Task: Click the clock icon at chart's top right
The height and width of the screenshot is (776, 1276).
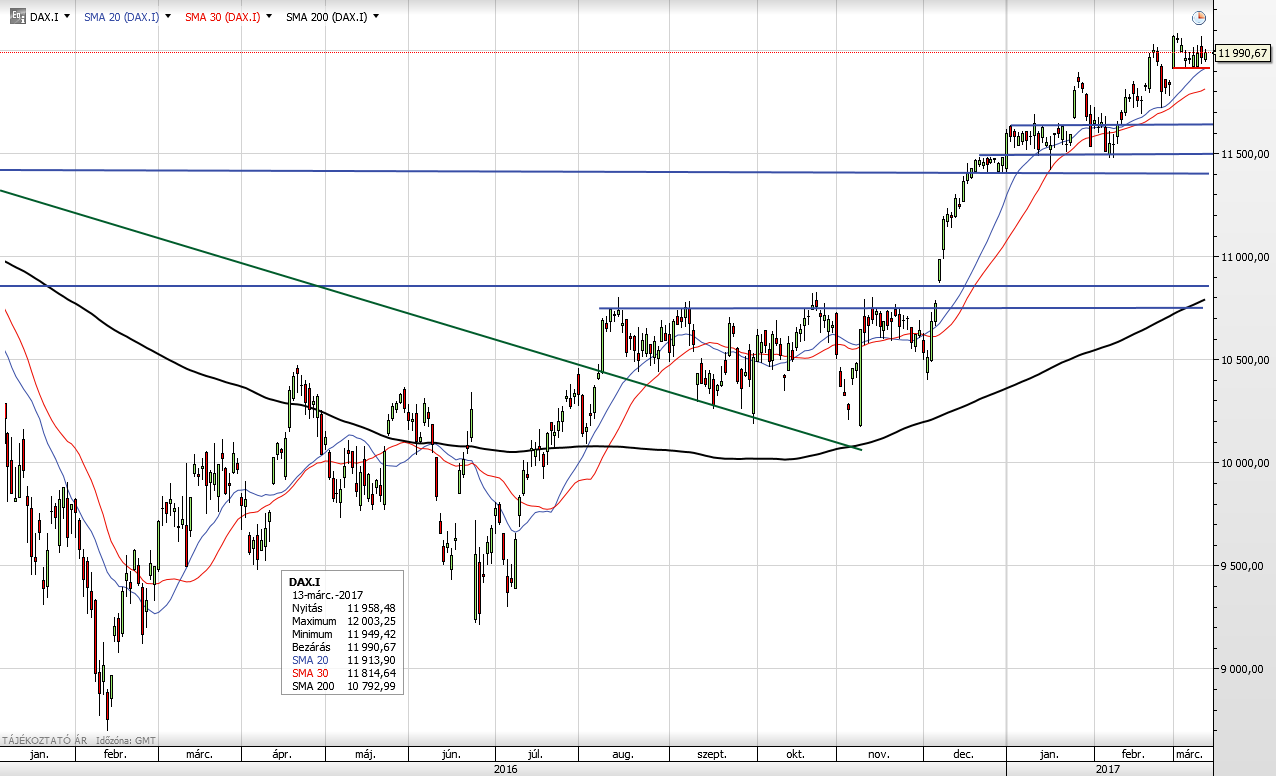Action: [1199, 17]
